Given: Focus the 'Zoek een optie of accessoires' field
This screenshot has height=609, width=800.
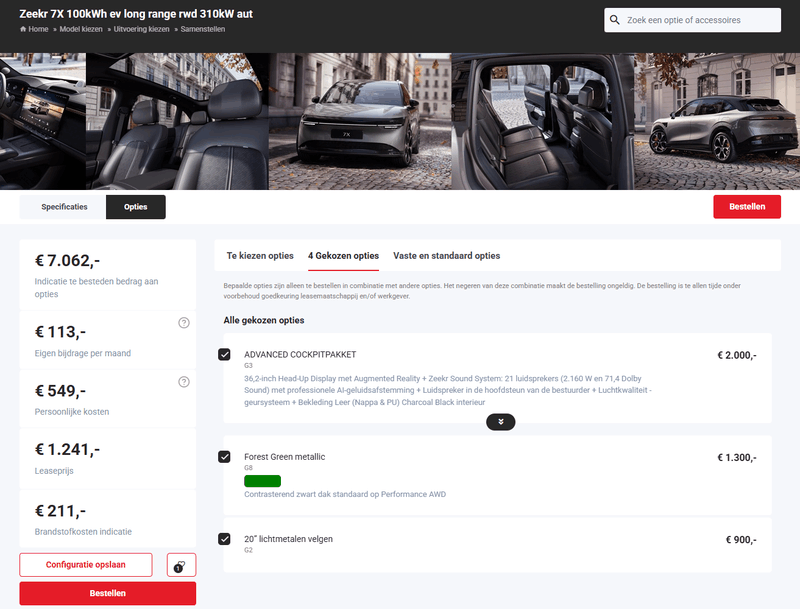Looking at the screenshot, I should (x=692, y=20).
